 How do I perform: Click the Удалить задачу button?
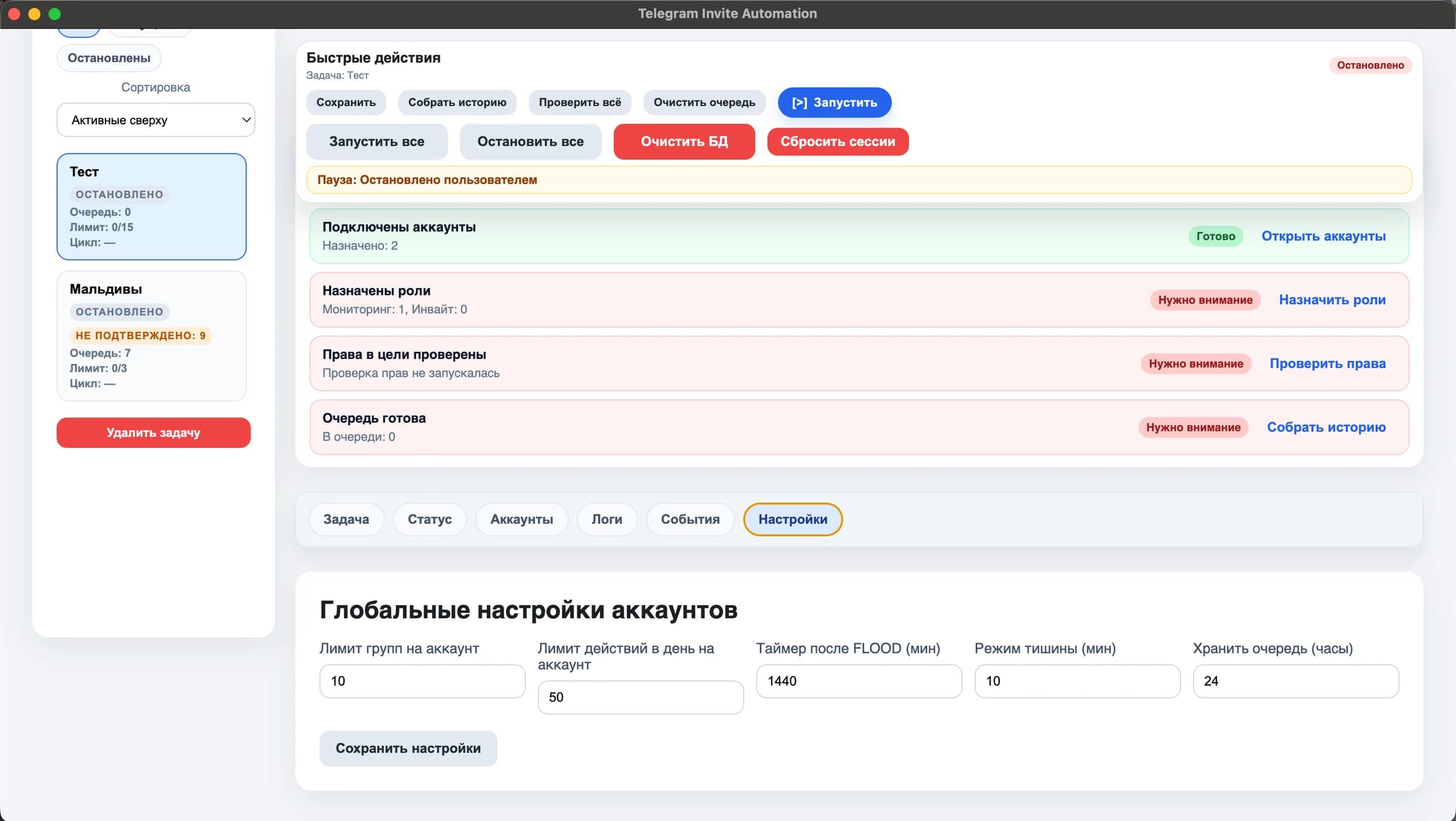tap(153, 432)
